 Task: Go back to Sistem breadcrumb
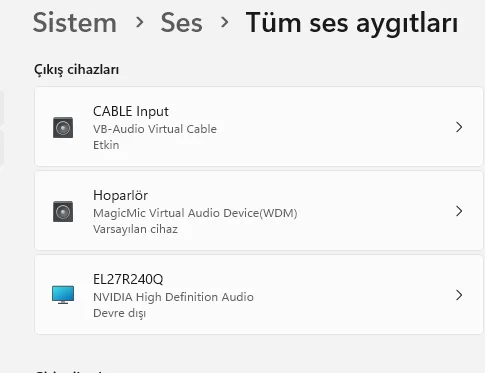[x=75, y=23]
